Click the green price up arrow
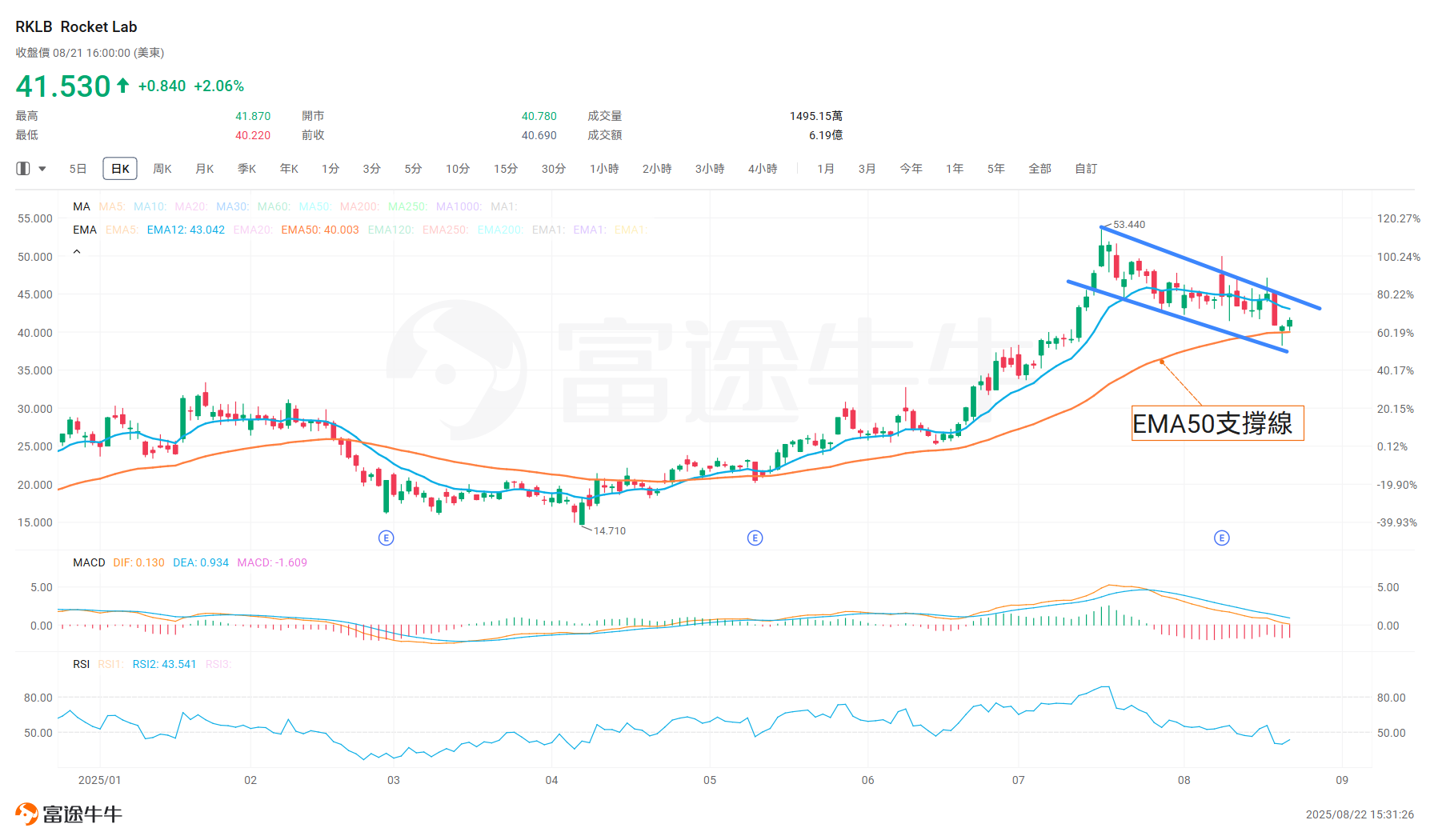Viewport: 1430px width, 840px height. pos(123,86)
